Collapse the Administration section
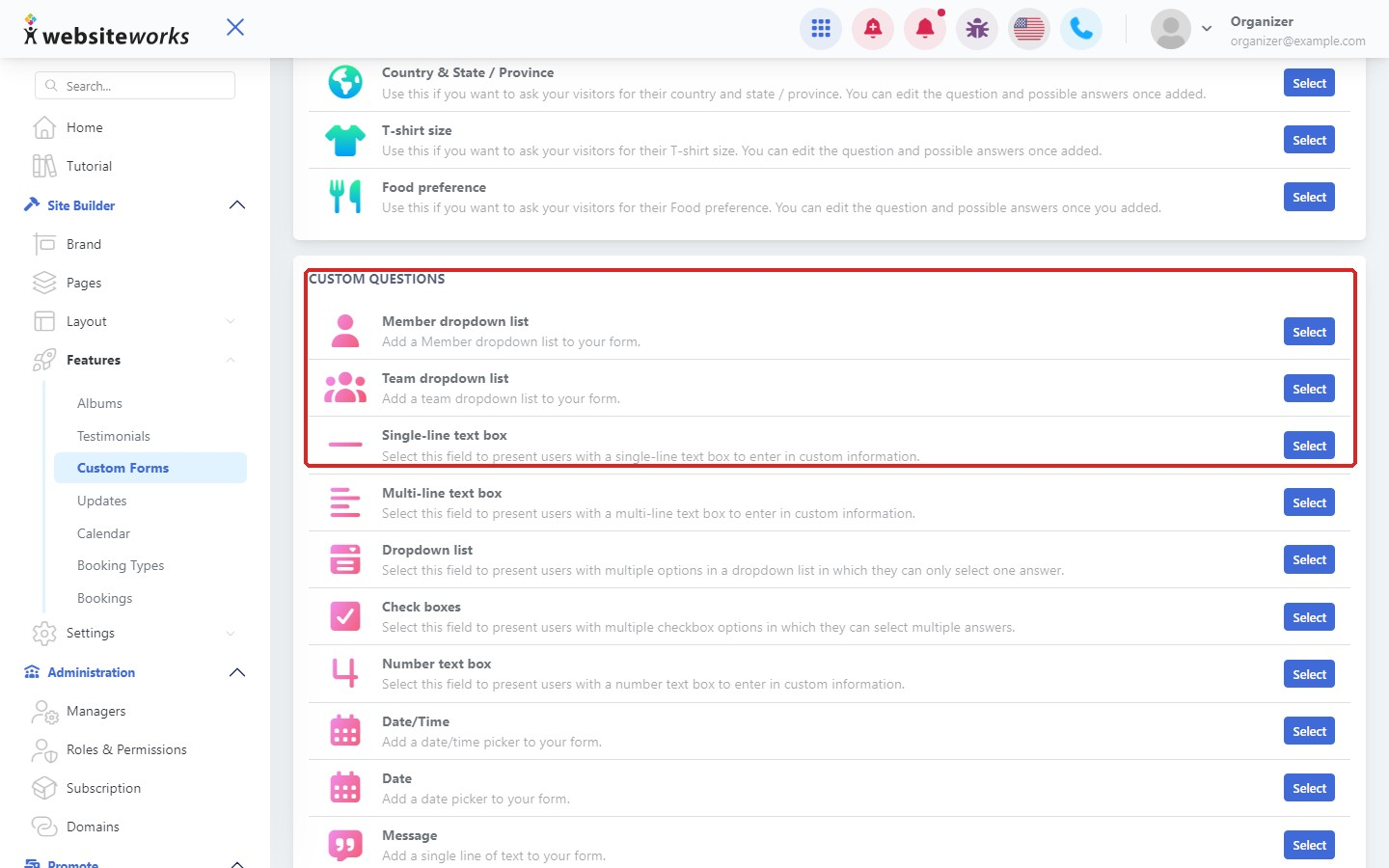Image resolution: width=1389 pixels, height=868 pixels. [237, 672]
